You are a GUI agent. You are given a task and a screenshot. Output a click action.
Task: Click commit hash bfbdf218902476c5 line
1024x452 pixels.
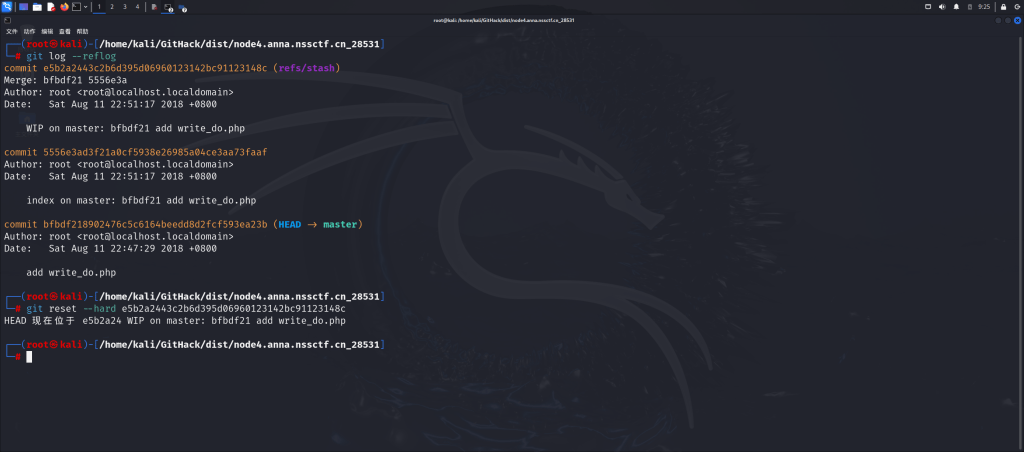click(x=136, y=225)
